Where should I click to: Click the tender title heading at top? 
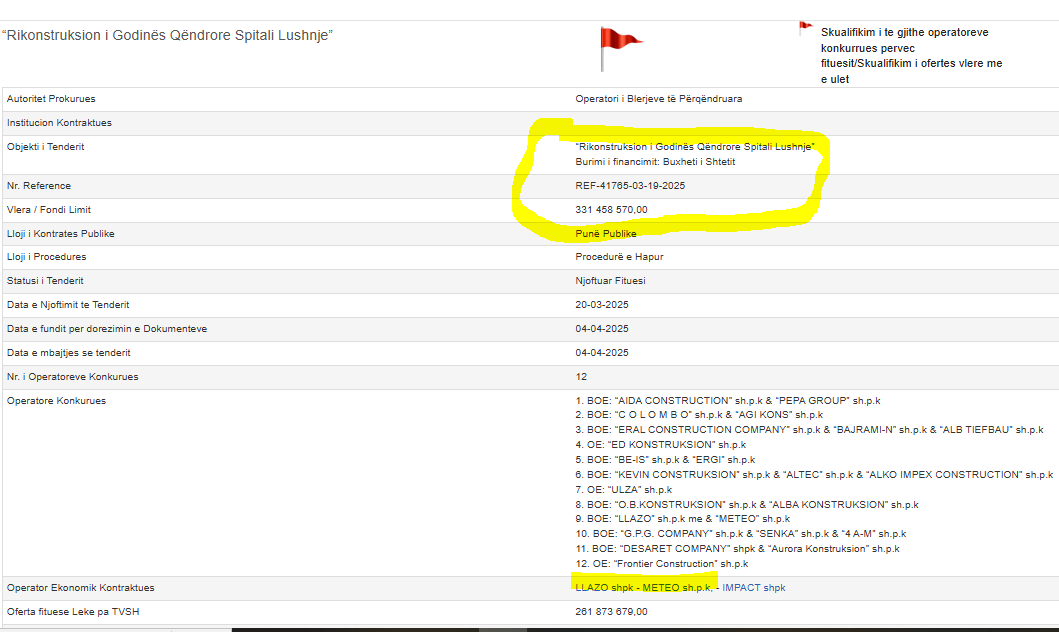coord(168,36)
